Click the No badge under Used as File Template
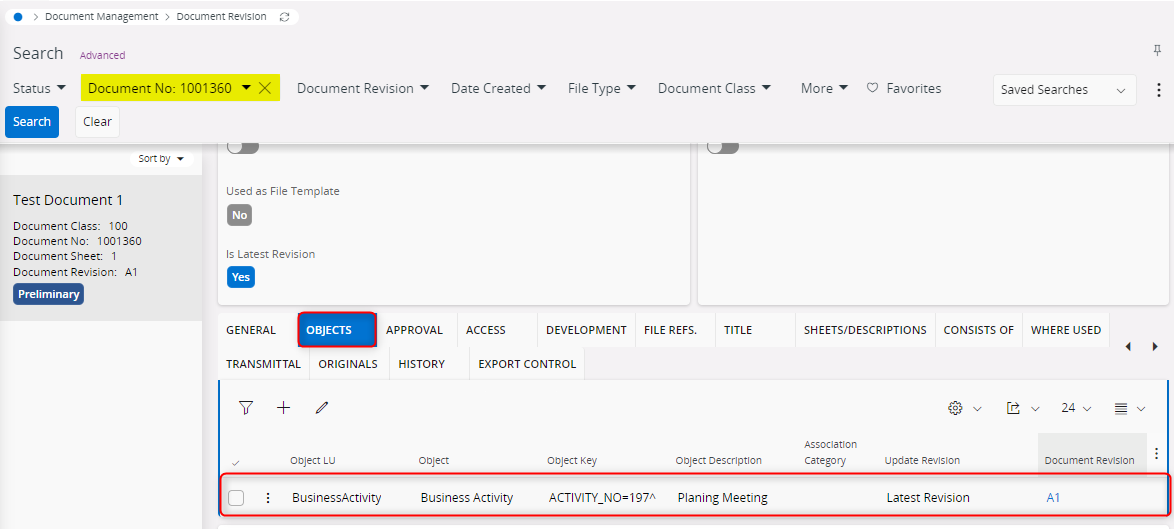This screenshot has height=529, width=1174. click(240, 215)
